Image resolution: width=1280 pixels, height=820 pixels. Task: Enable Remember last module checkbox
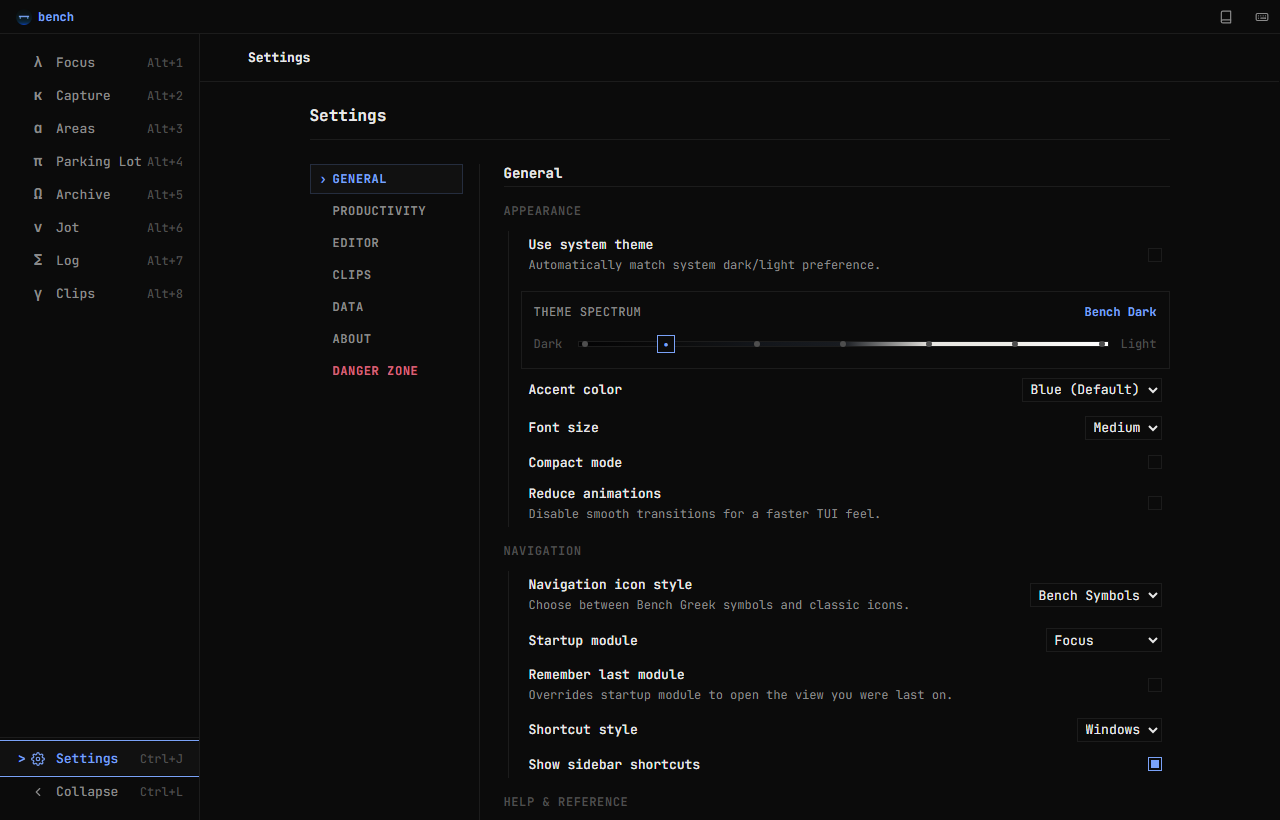[x=1155, y=685]
